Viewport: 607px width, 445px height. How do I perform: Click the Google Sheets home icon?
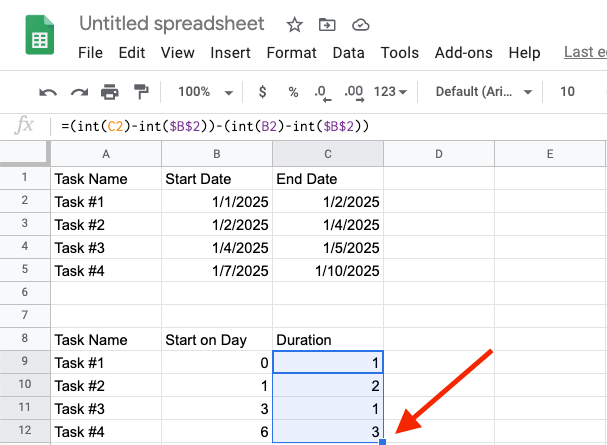pyautogui.click(x=39, y=37)
